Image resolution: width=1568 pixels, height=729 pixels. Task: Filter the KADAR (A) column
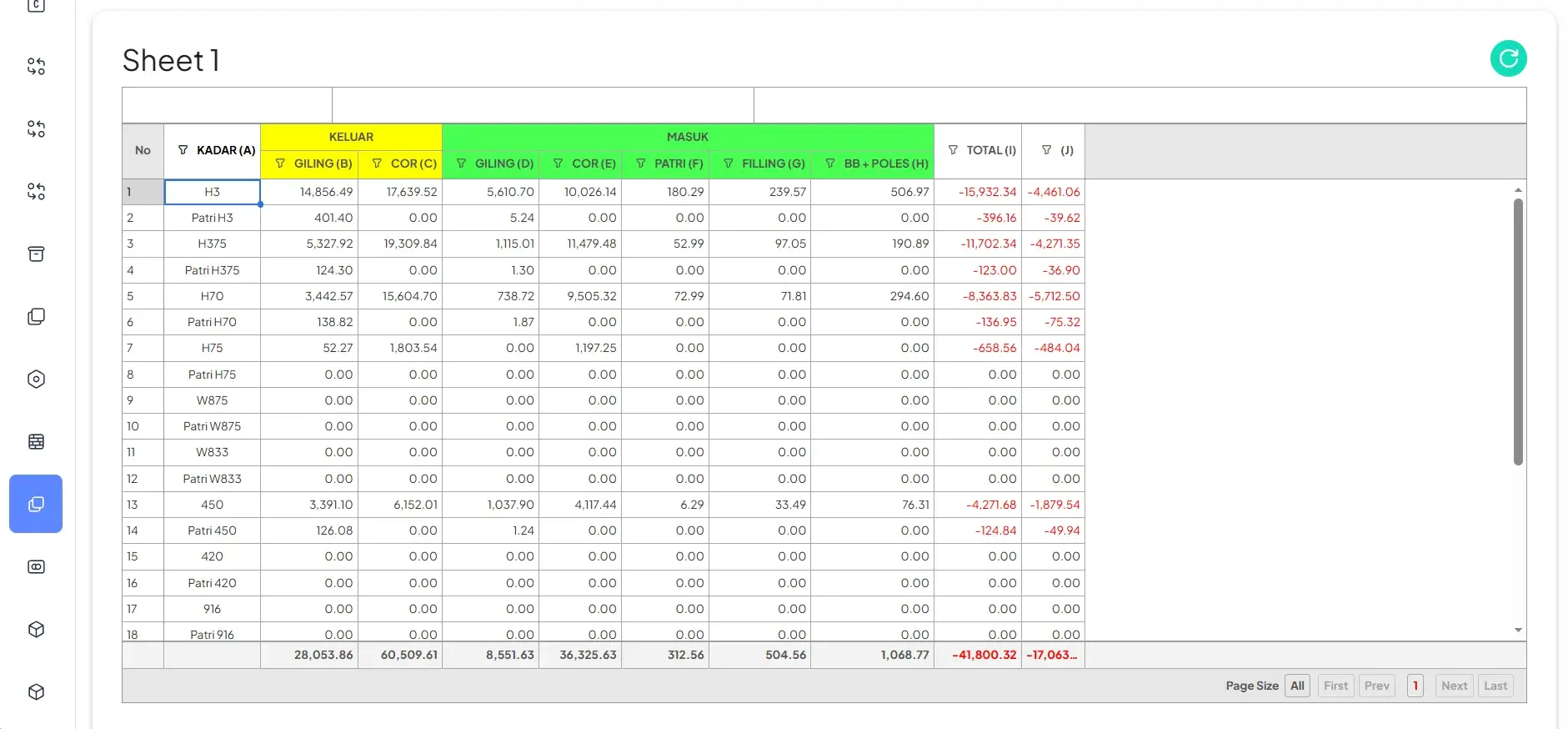coord(183,150)
